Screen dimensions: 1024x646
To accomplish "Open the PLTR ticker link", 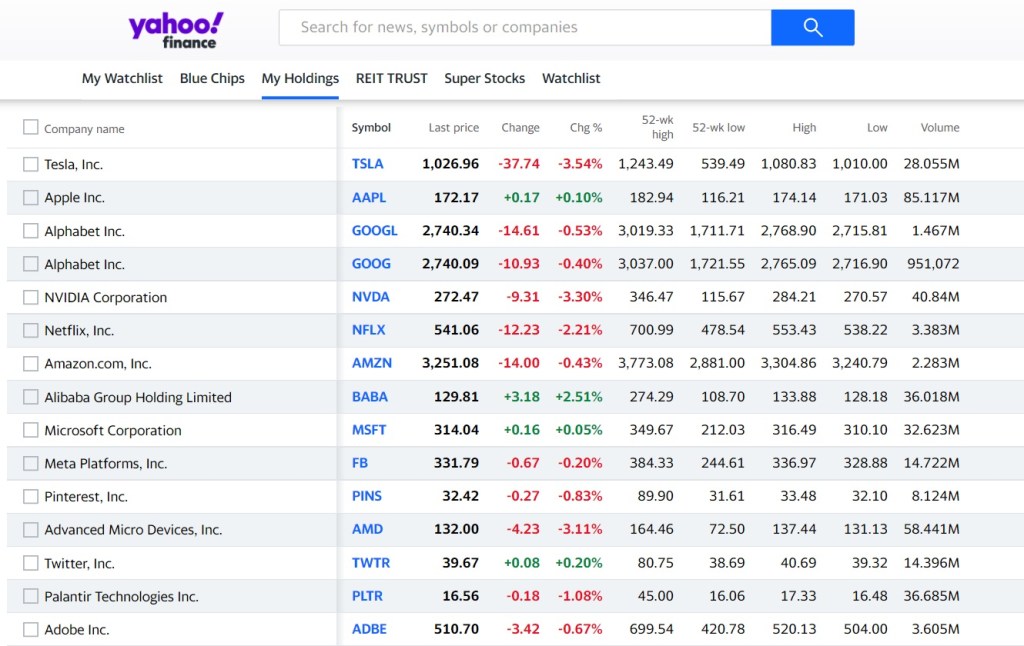I will click(x=368, y=596).
